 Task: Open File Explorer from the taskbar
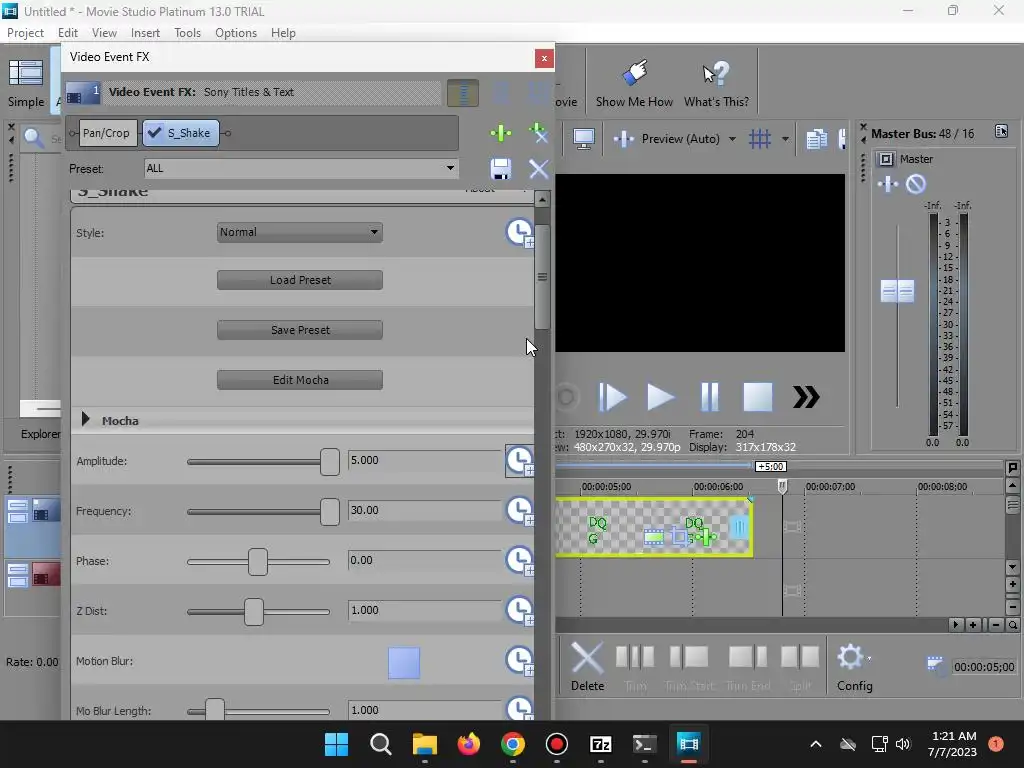(424, 744)
